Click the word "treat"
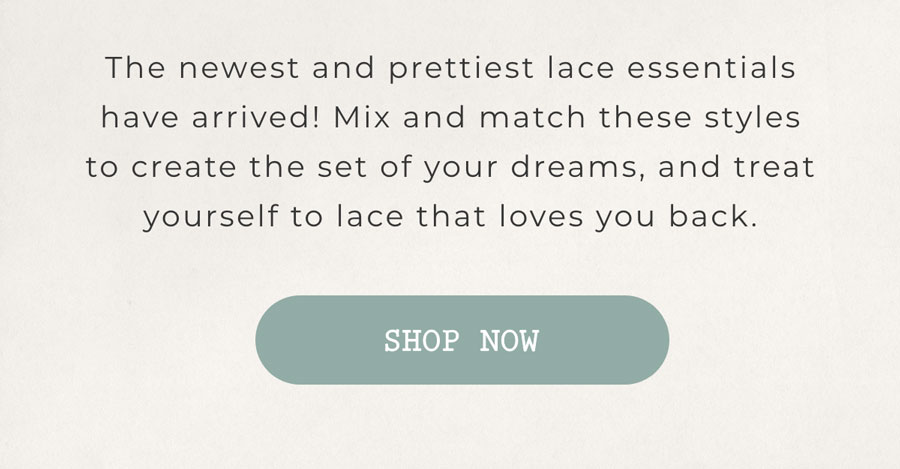The height and width of the screenshot is (469, 900). coord(774,168)
